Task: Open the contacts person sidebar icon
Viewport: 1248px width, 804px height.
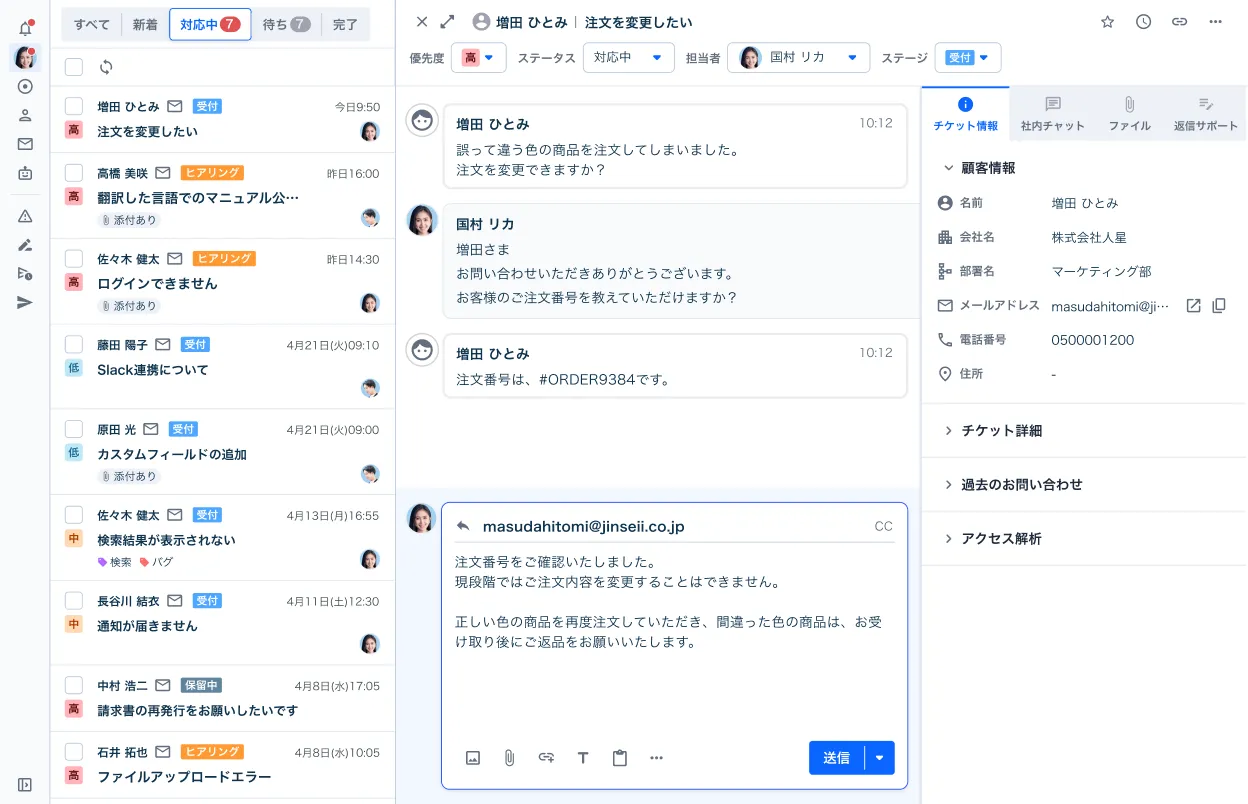Action: [25, 115]
